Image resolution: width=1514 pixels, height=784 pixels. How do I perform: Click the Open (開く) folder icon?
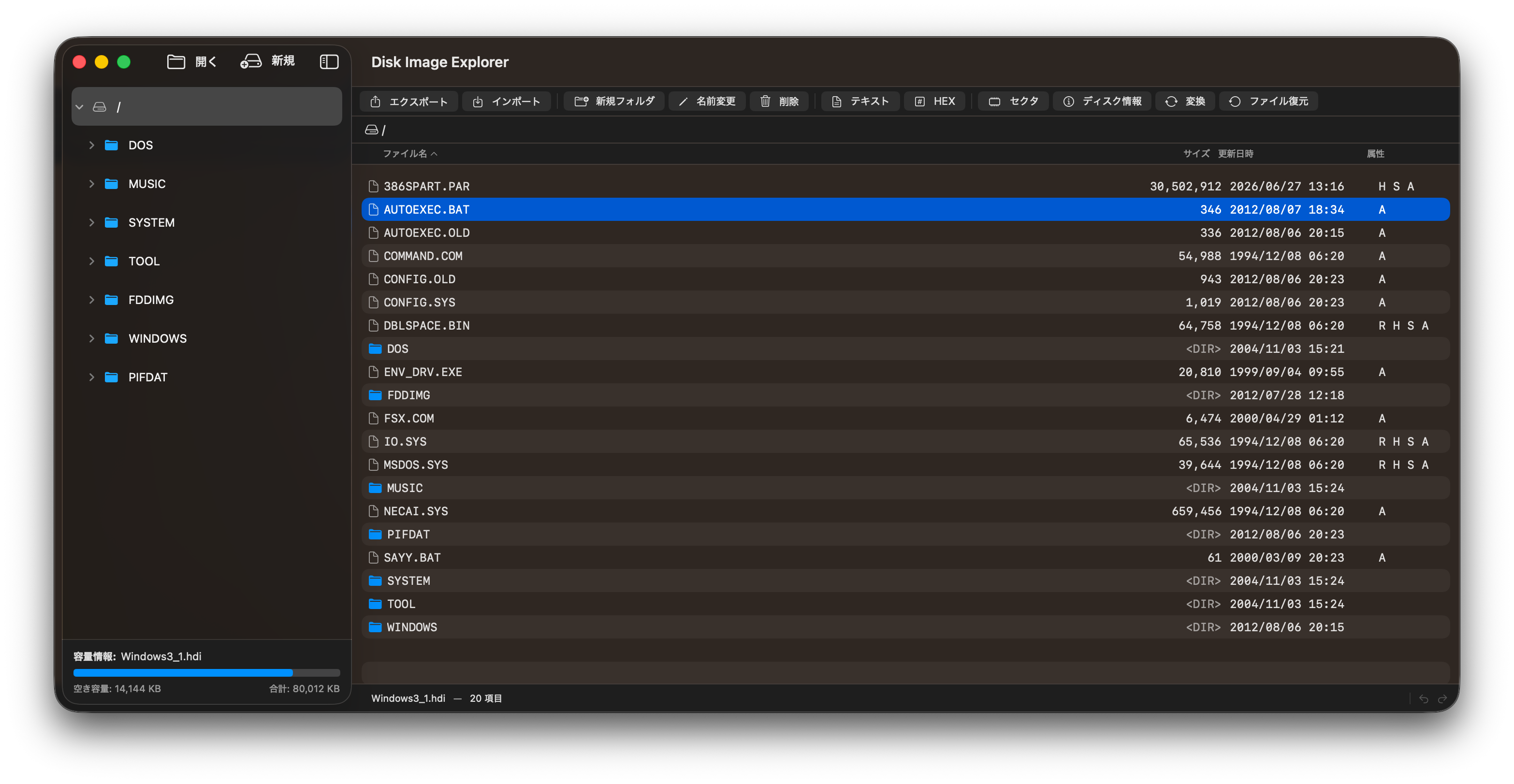176,62
